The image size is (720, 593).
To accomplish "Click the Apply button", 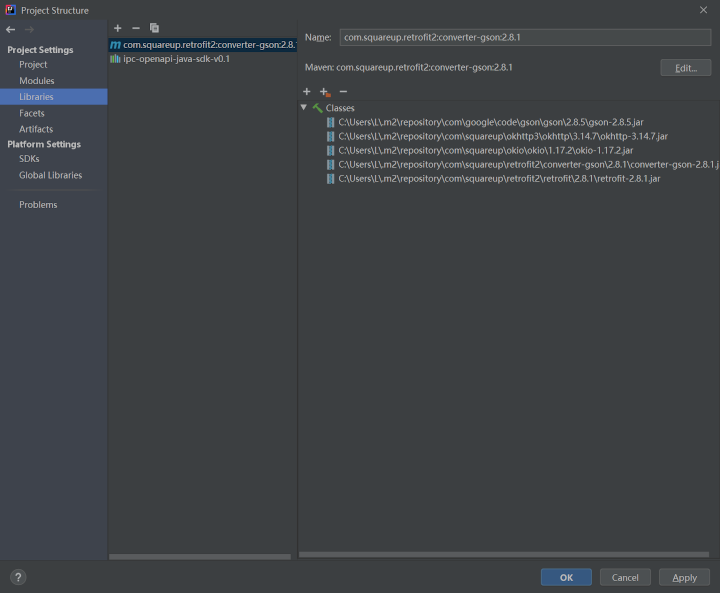I will click(684, 577).
